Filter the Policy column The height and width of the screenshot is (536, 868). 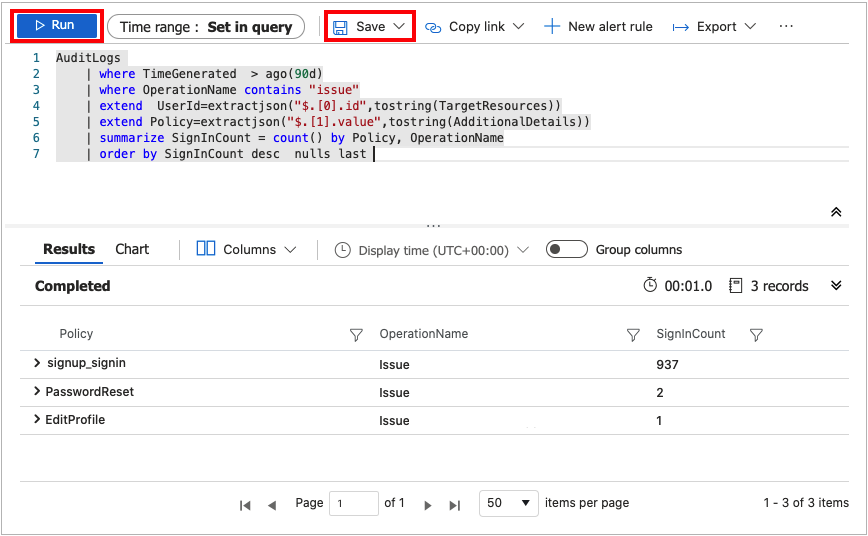point(356,335)
